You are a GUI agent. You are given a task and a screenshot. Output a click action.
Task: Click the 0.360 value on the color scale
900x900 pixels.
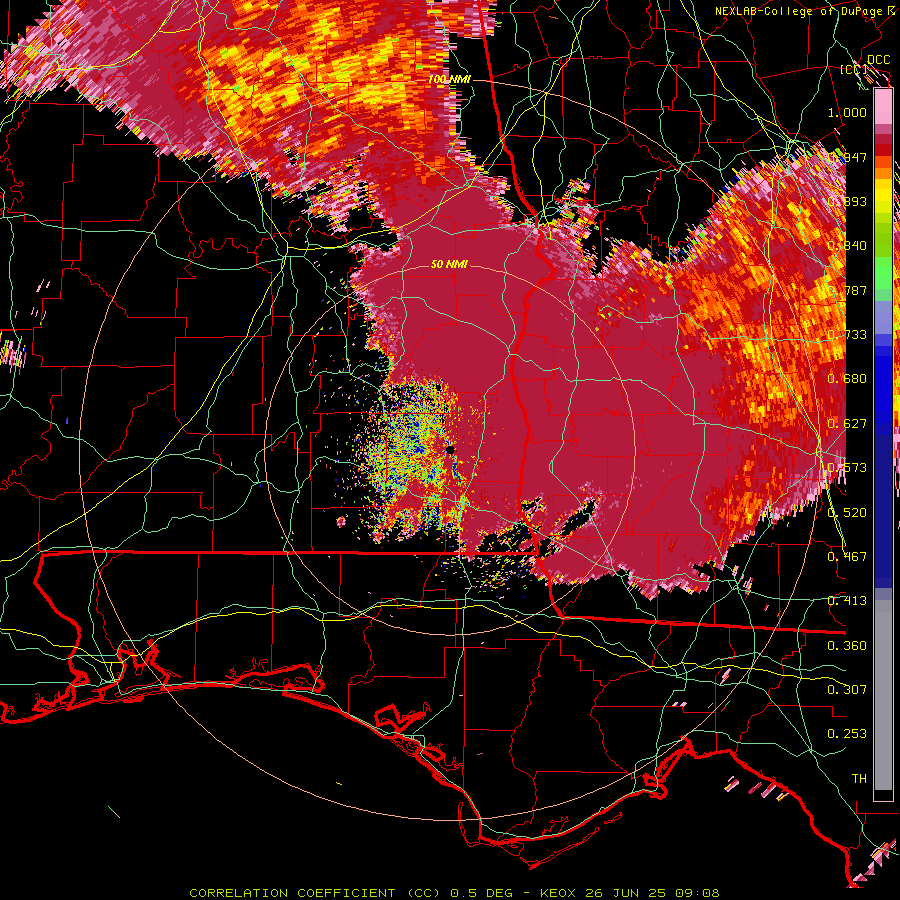tap(847, 646)
